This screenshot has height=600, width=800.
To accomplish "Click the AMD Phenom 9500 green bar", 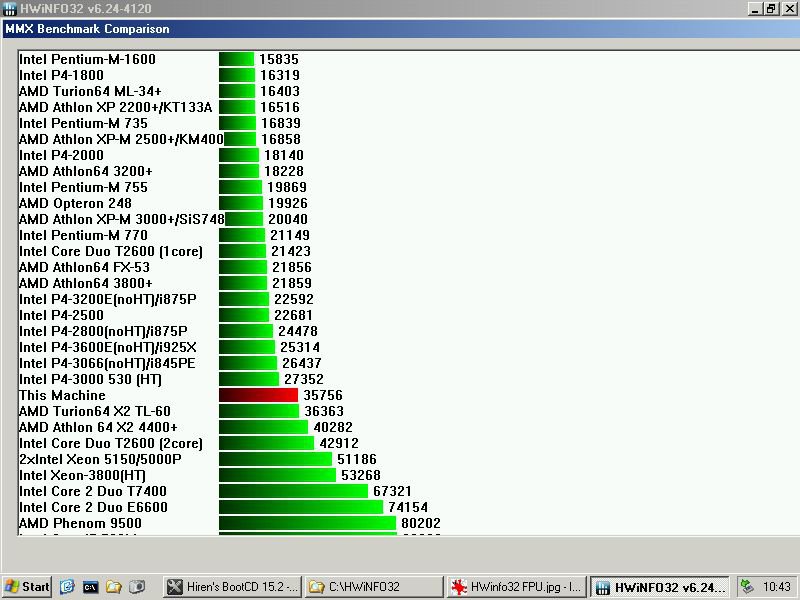I will [308, 523].
